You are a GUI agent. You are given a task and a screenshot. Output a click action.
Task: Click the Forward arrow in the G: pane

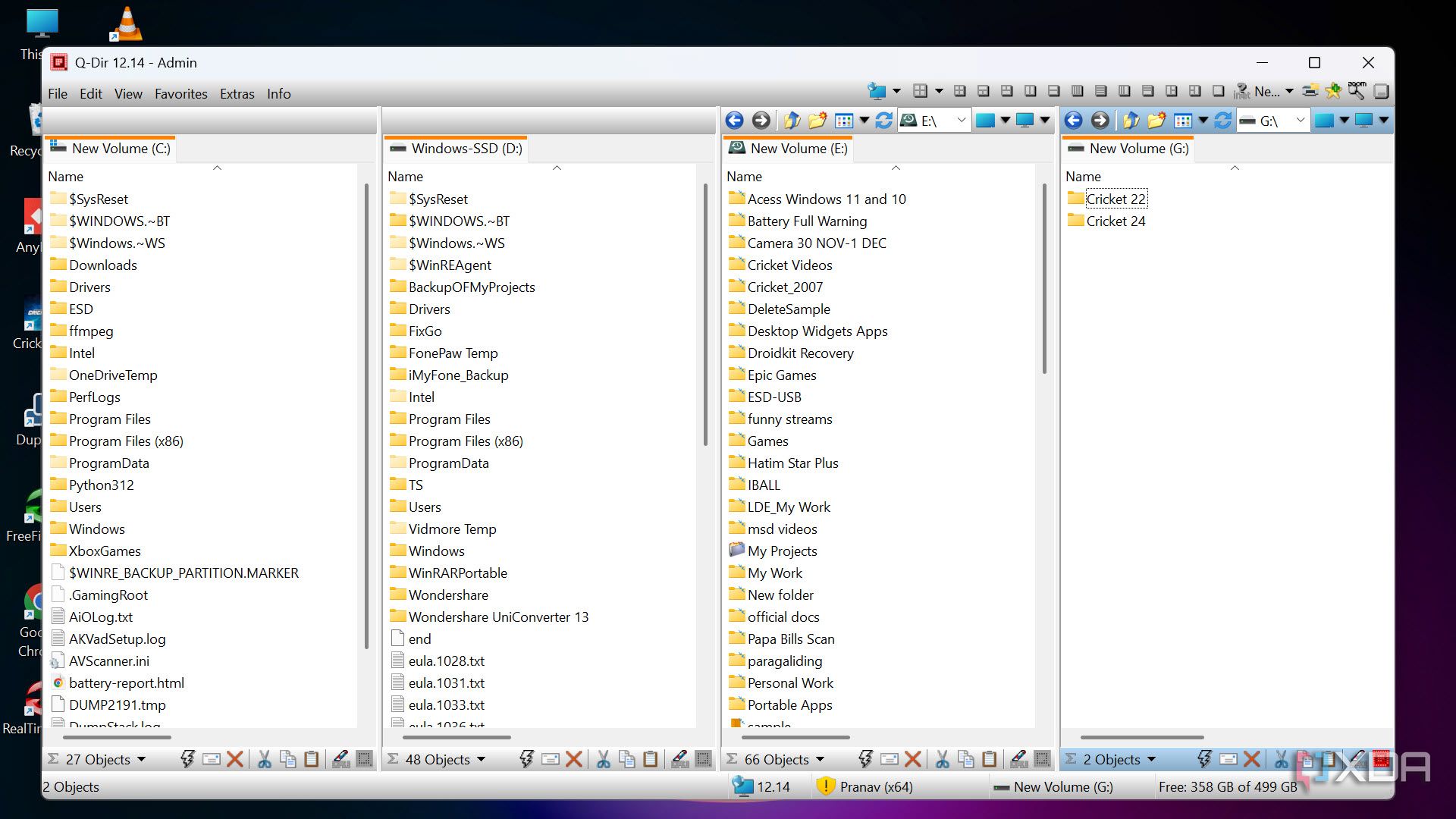click(1100, 120)
